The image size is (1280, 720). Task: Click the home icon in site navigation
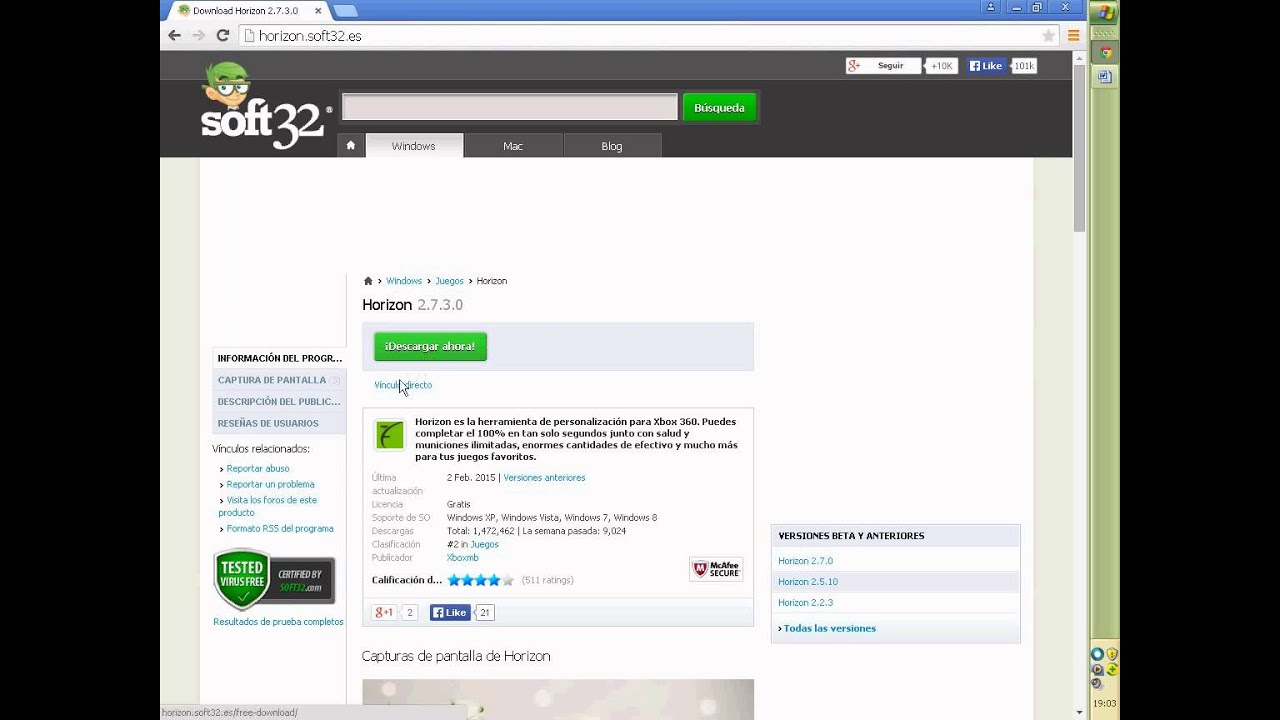(x=351, y=146)
